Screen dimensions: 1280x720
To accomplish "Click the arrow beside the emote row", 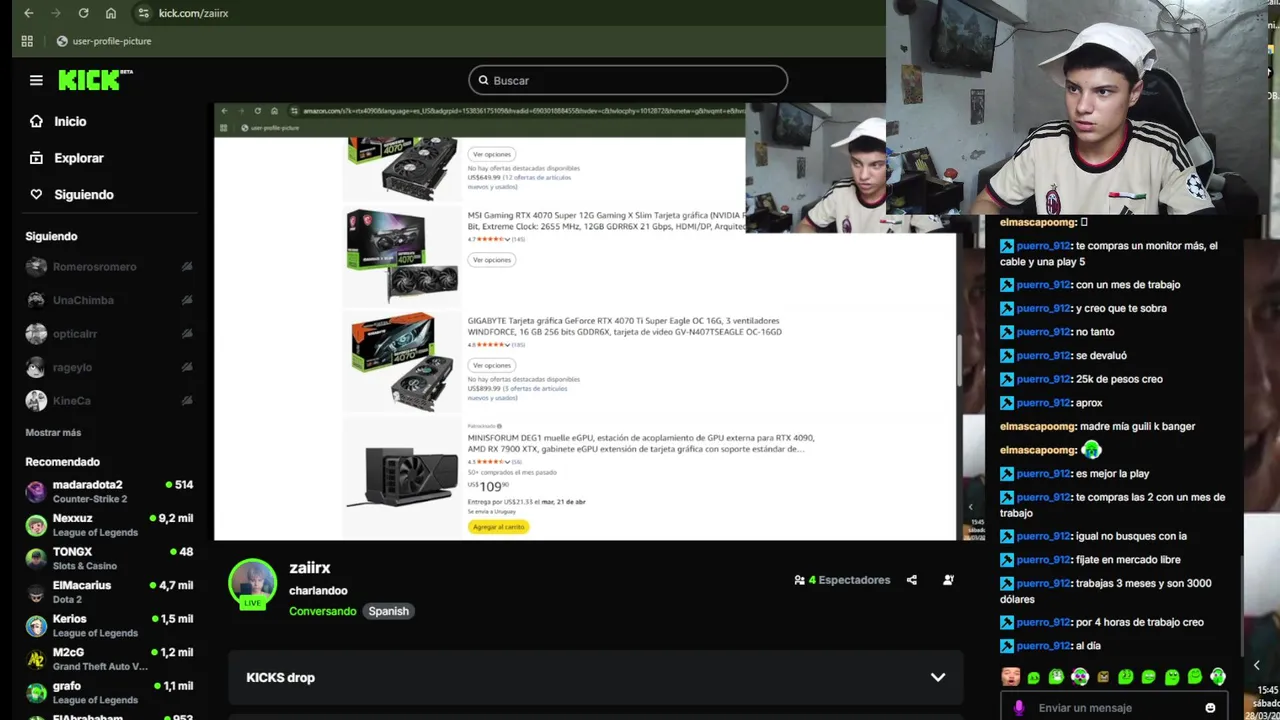I will [1257, 665].
